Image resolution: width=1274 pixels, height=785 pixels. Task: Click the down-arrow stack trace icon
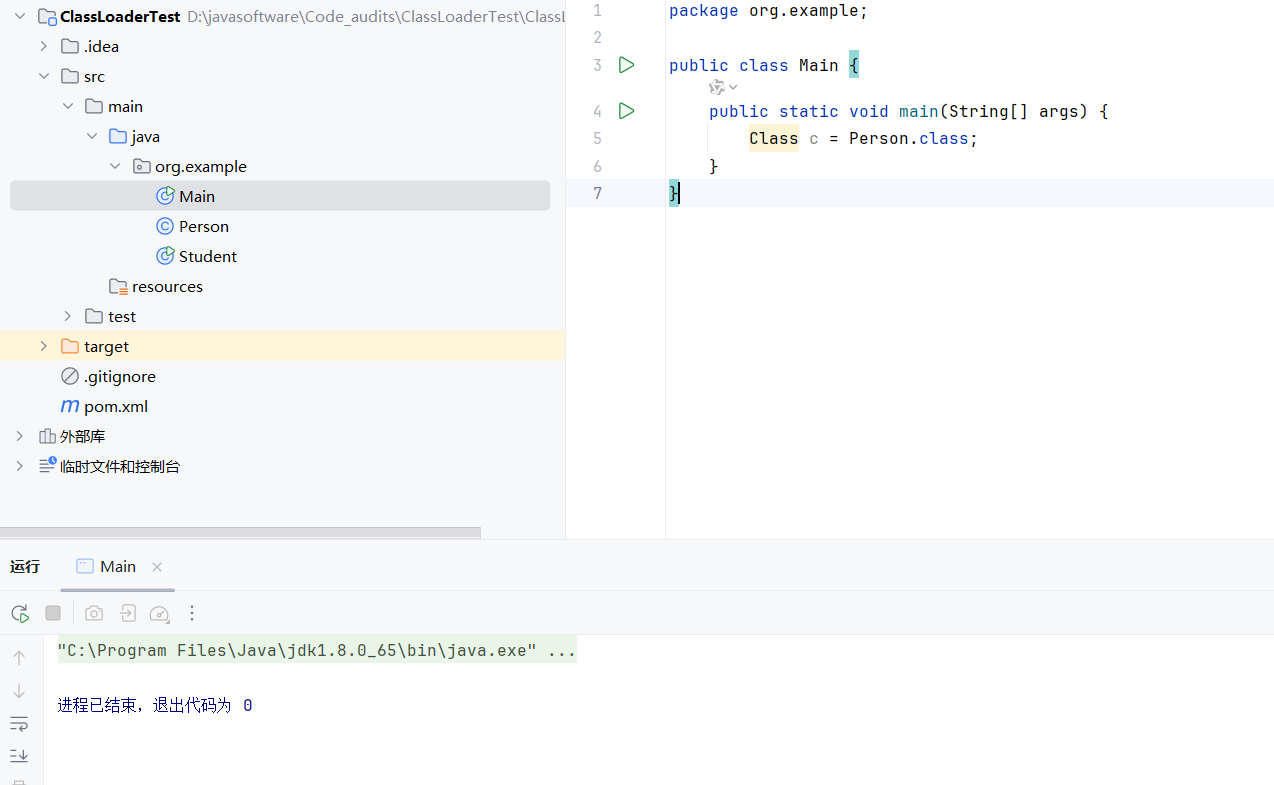pyautogui.click(x=19, y=691)
